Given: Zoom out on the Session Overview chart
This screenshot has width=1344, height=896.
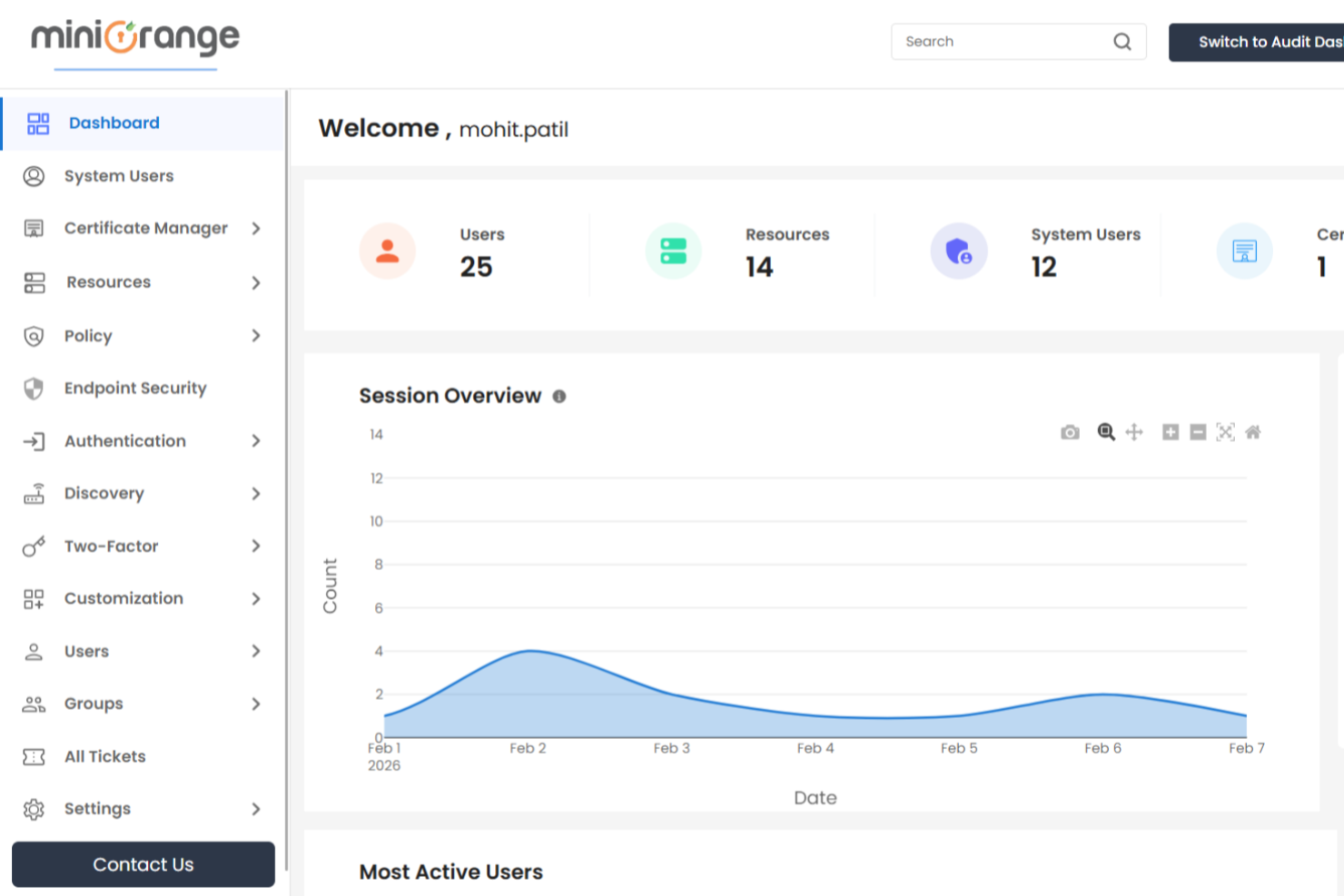Looking at the screenshot, I should [1197, 432].
